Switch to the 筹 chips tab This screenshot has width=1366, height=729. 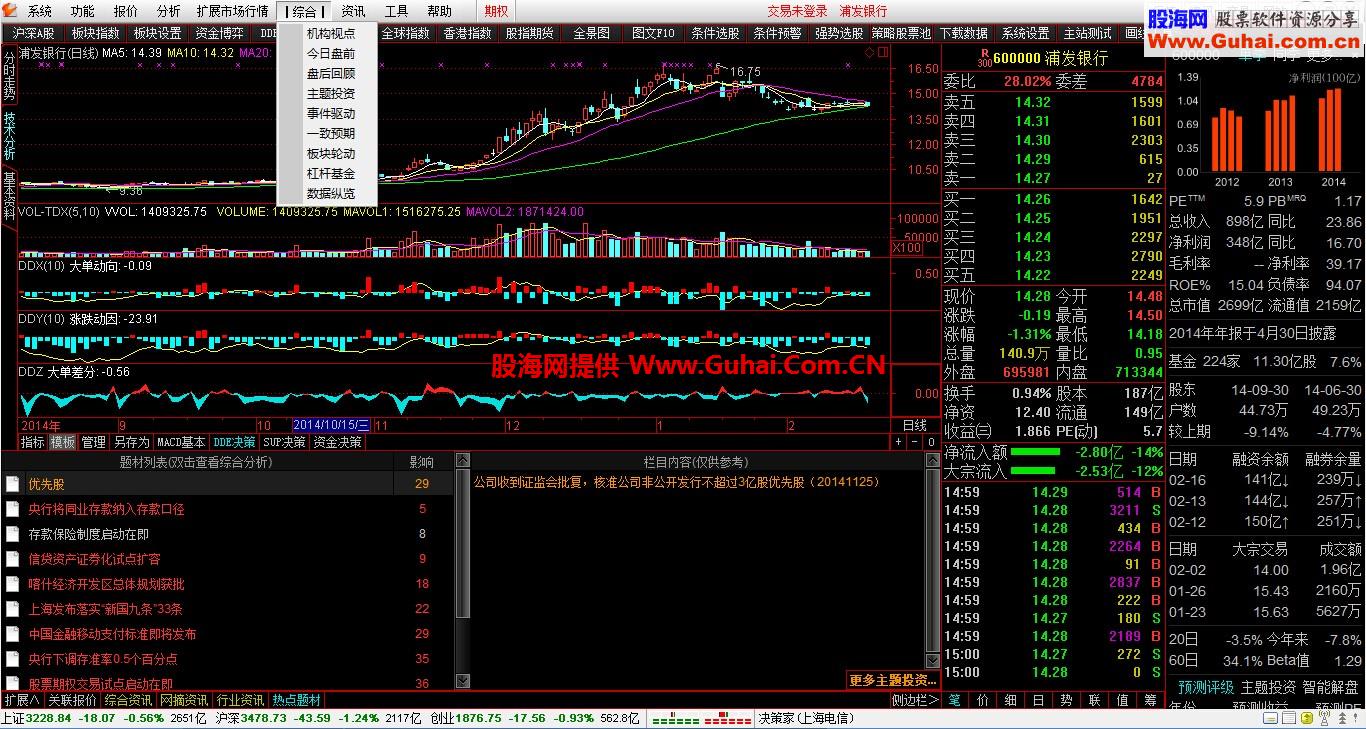coord(1151,700)
